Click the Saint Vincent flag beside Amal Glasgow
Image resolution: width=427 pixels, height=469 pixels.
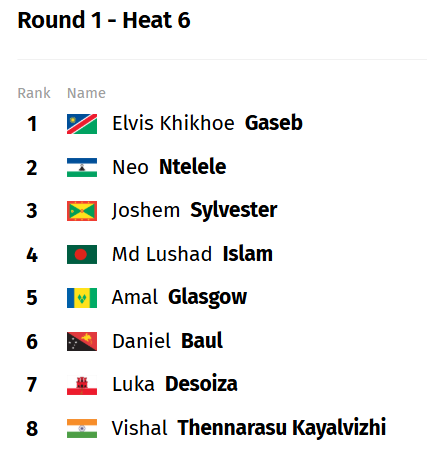(82, 298)
